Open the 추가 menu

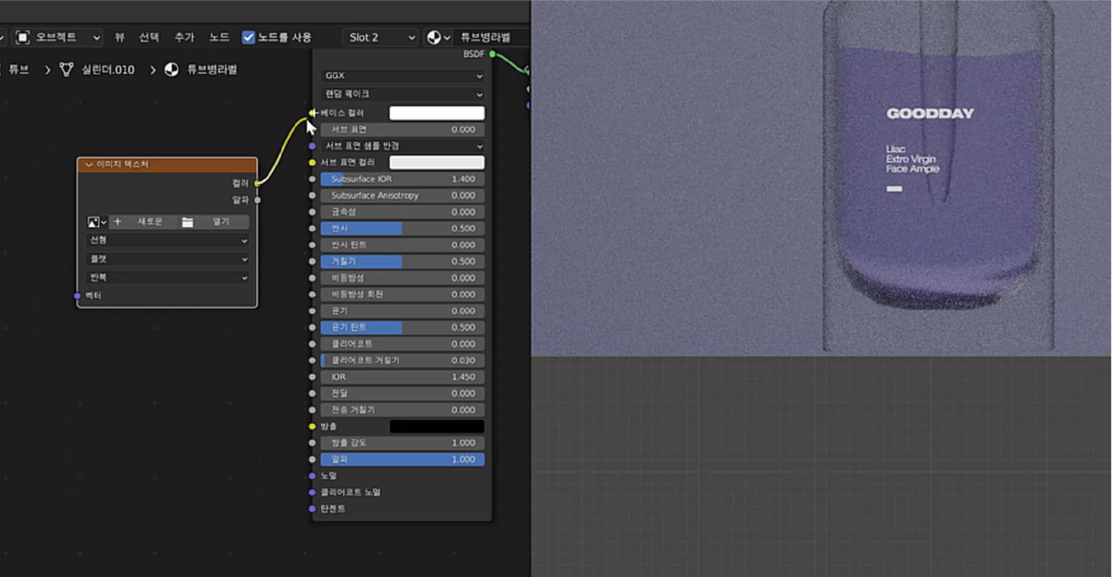184,37
